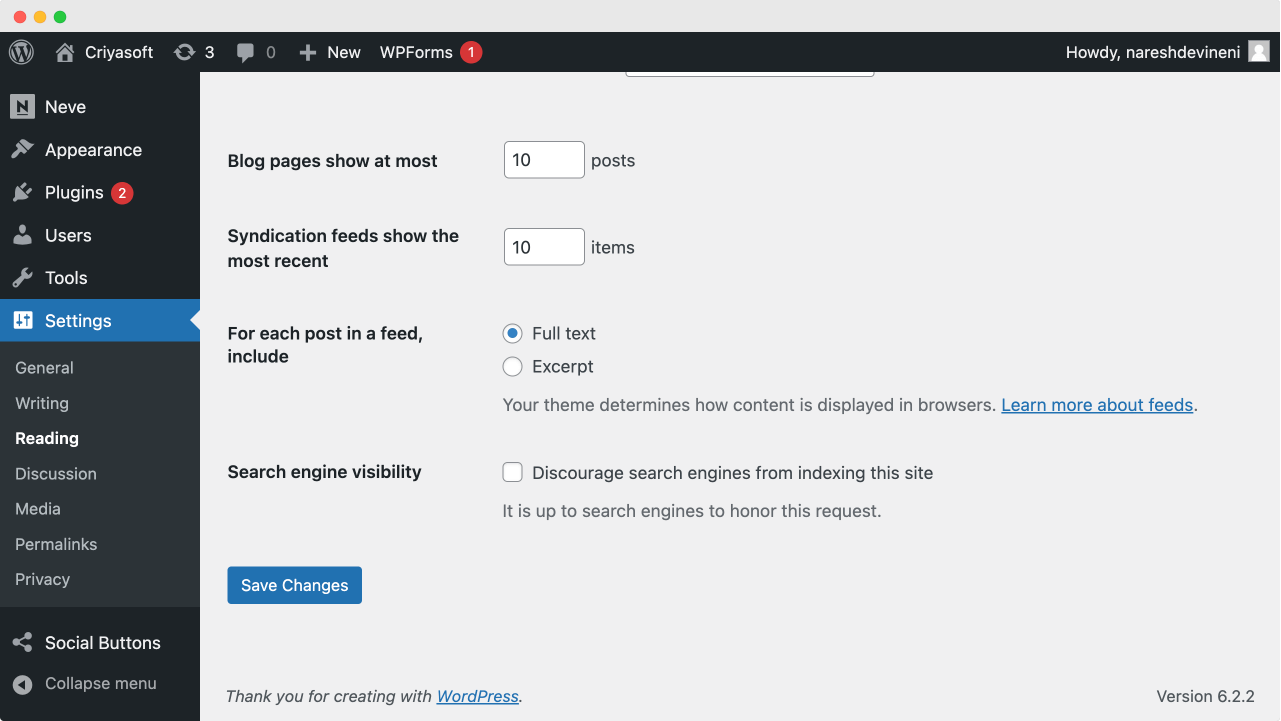This screenshot has height=721, width=1281.
Task: Open the WordPress footer link
Action: pyautogui.click(x=477, y=696)
